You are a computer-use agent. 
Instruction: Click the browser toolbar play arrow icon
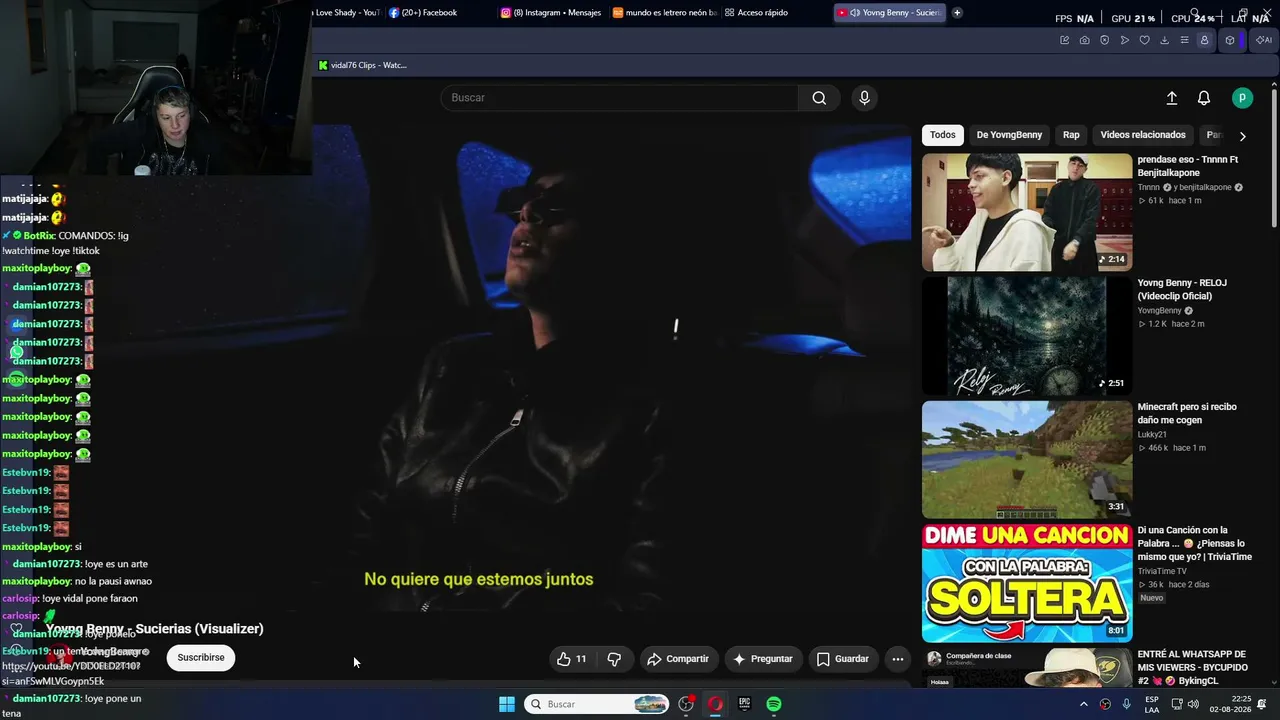(1125, 40)
